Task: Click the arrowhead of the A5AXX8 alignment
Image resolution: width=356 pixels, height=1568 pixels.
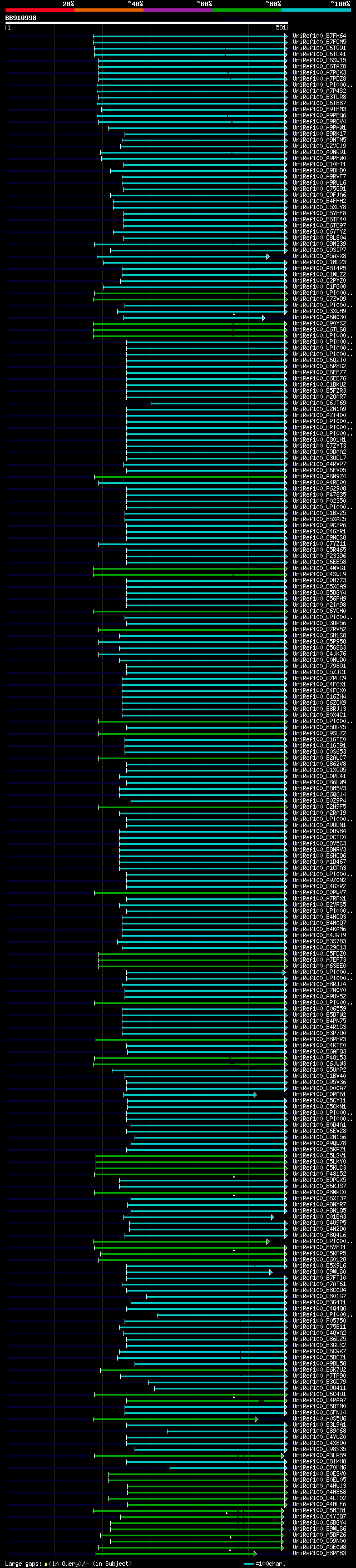Action: pyautogui.click(x=268, y=257)
